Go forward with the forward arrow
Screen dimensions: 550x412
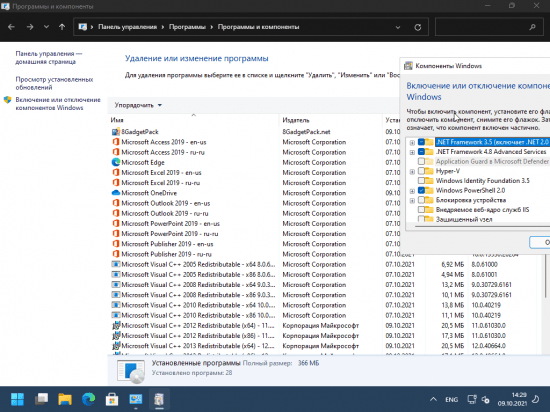[30, 27]
